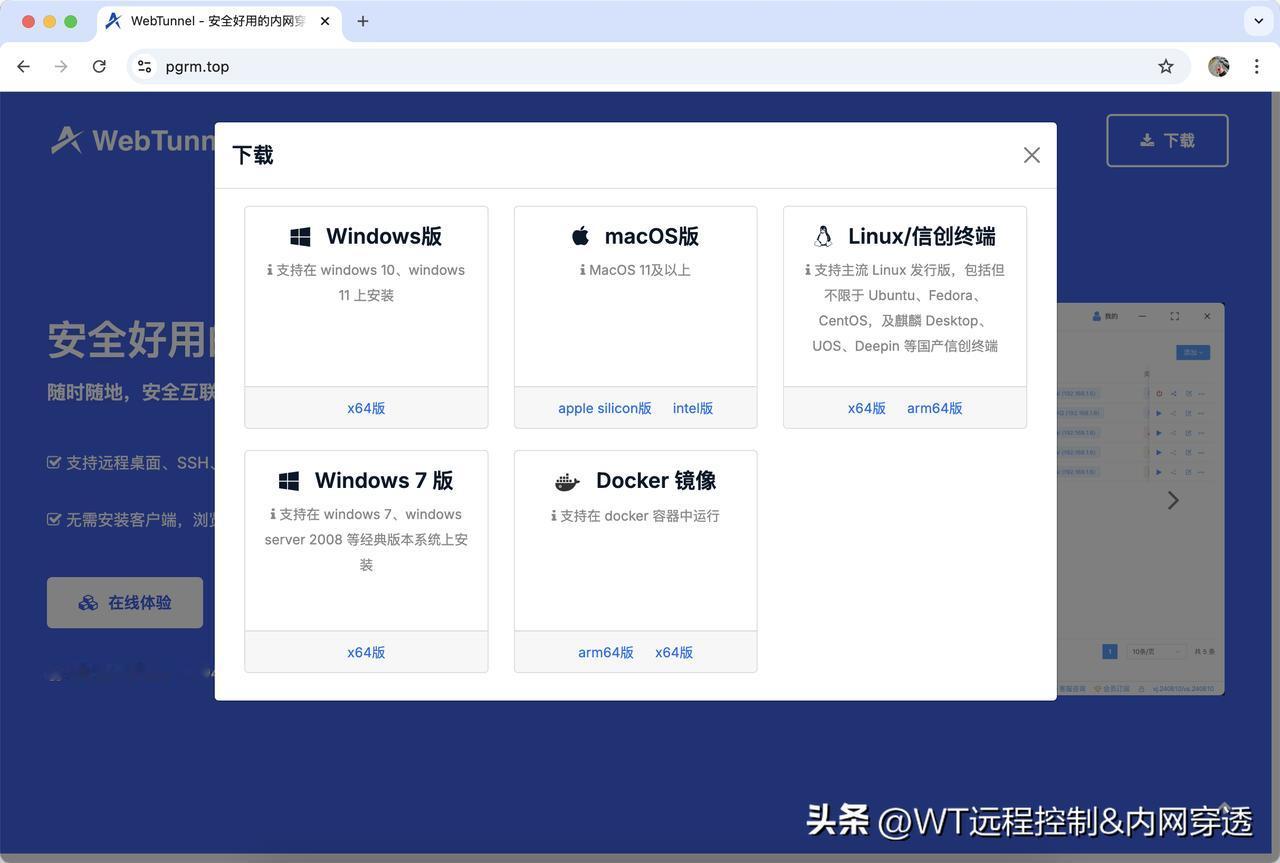Click the WebTunnel logo in the page header

(x=65, y=140)
